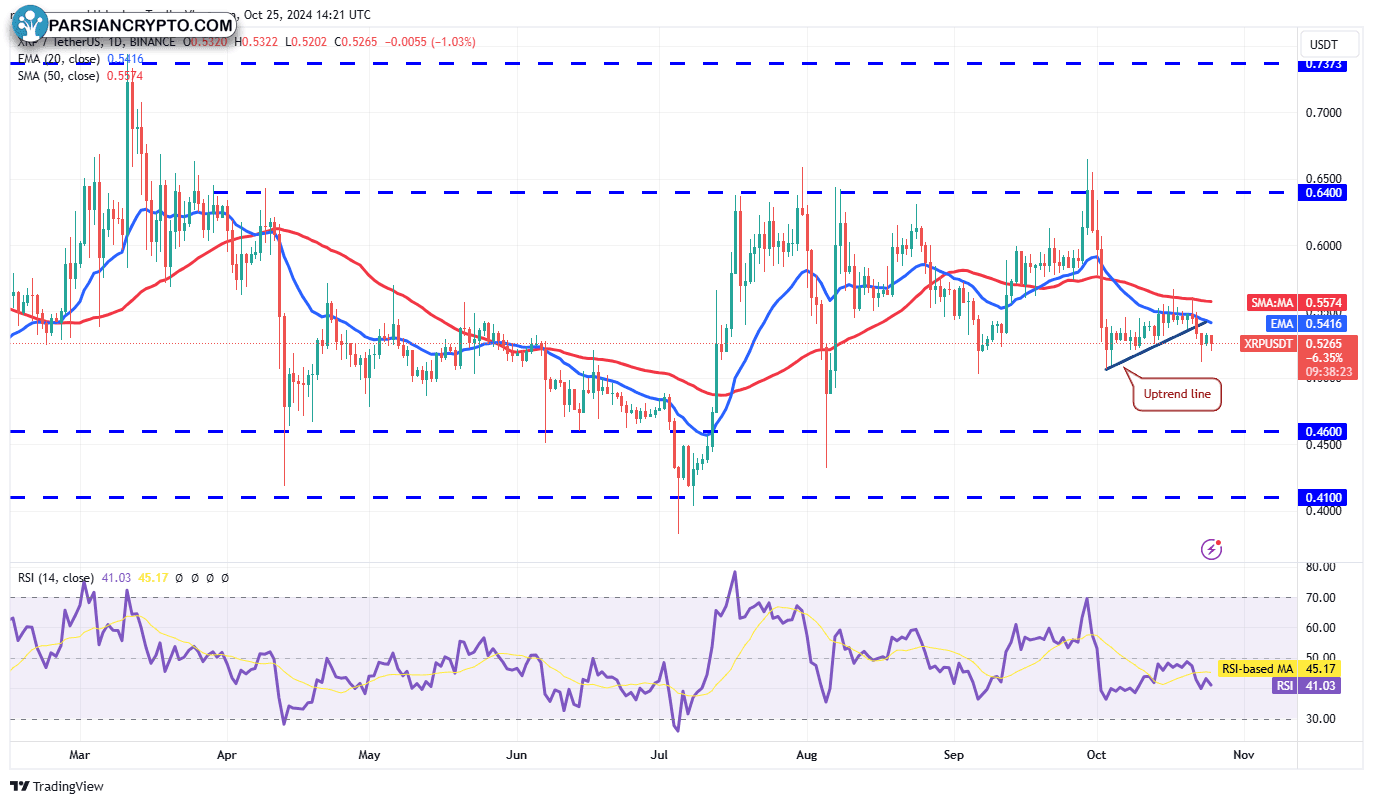Click the 80.00 RSI axis value
Image resolution: width=1373 pixels, height=804 pixels.
tap(1320, 567)
